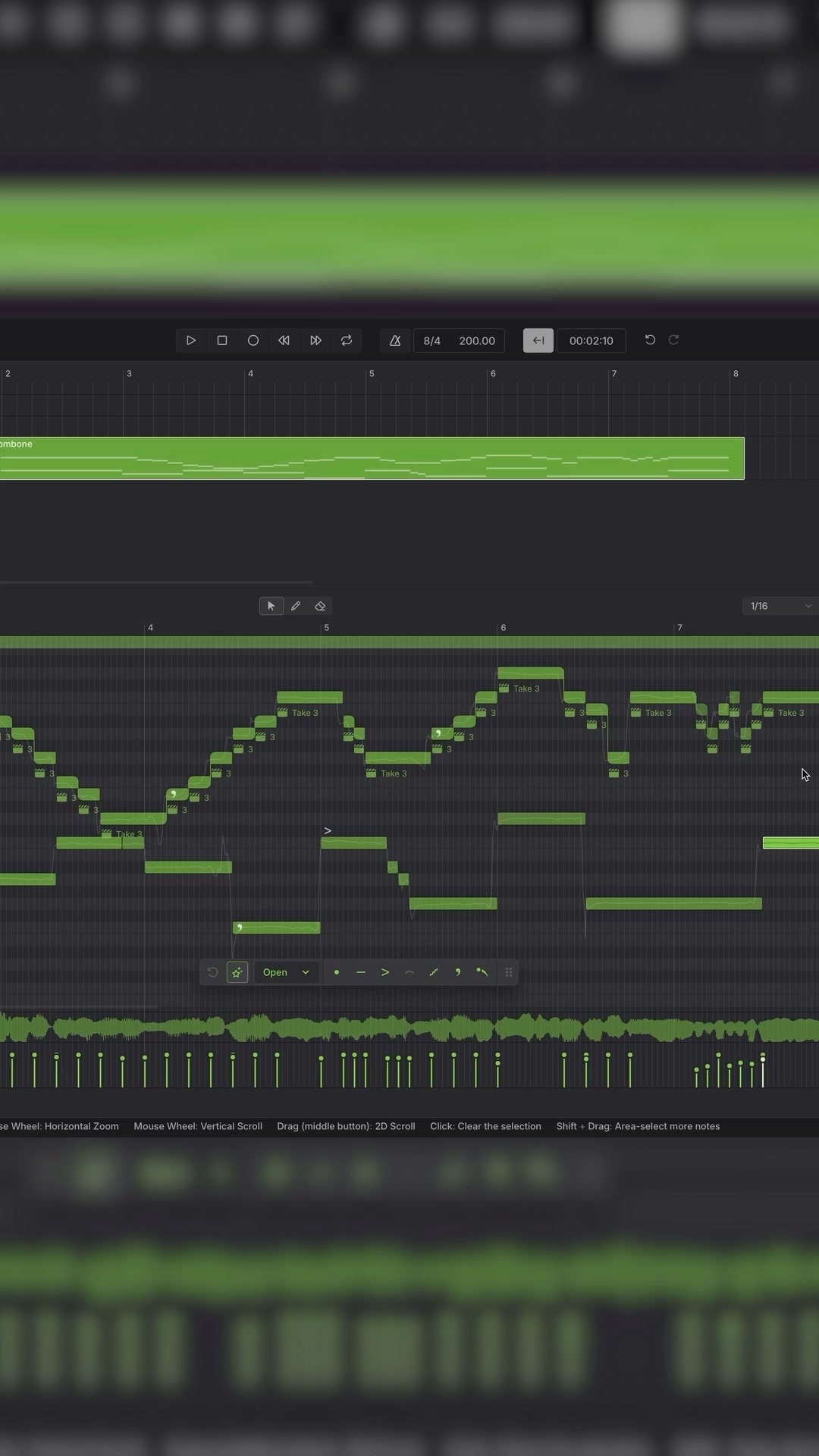Start recording with the circle Record button
This screenshot has height=1456, width=819.
pos(253,340)
